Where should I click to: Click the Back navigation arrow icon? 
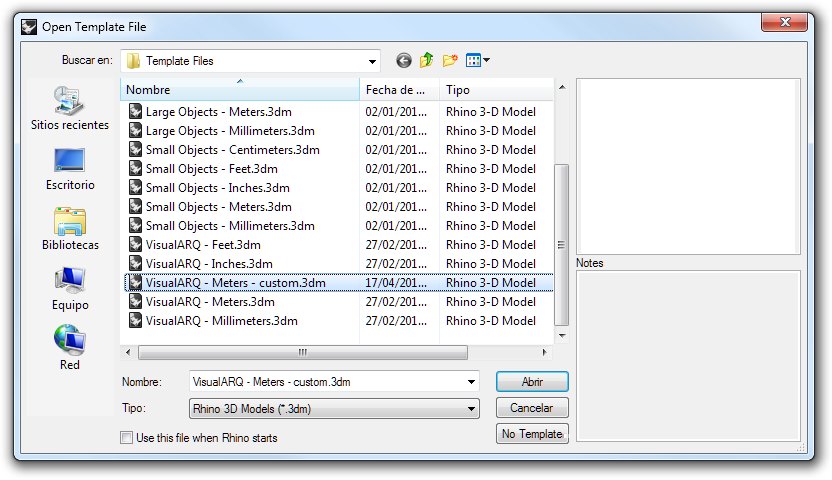click(x=404, y=61)
